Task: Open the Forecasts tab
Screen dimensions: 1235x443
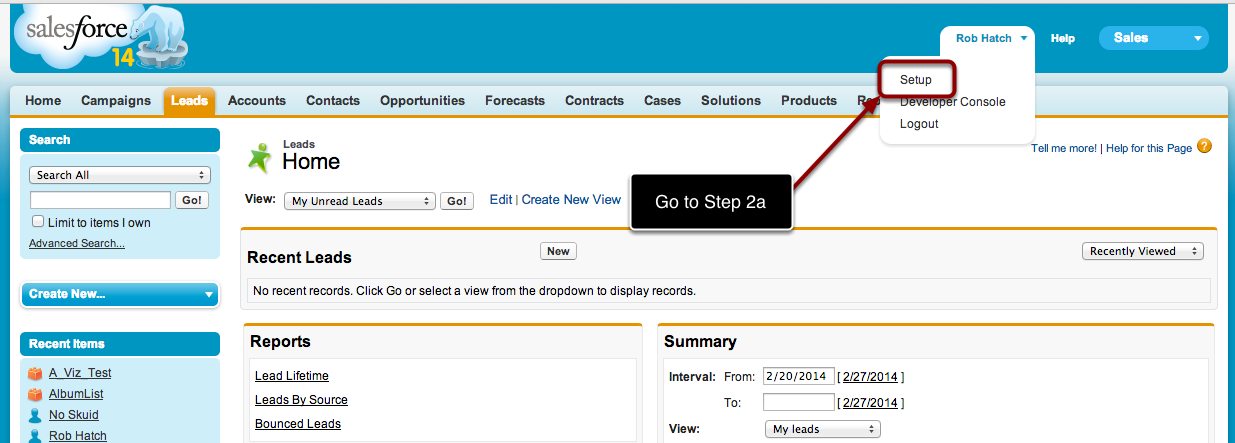Action: [x=515, y=100]
